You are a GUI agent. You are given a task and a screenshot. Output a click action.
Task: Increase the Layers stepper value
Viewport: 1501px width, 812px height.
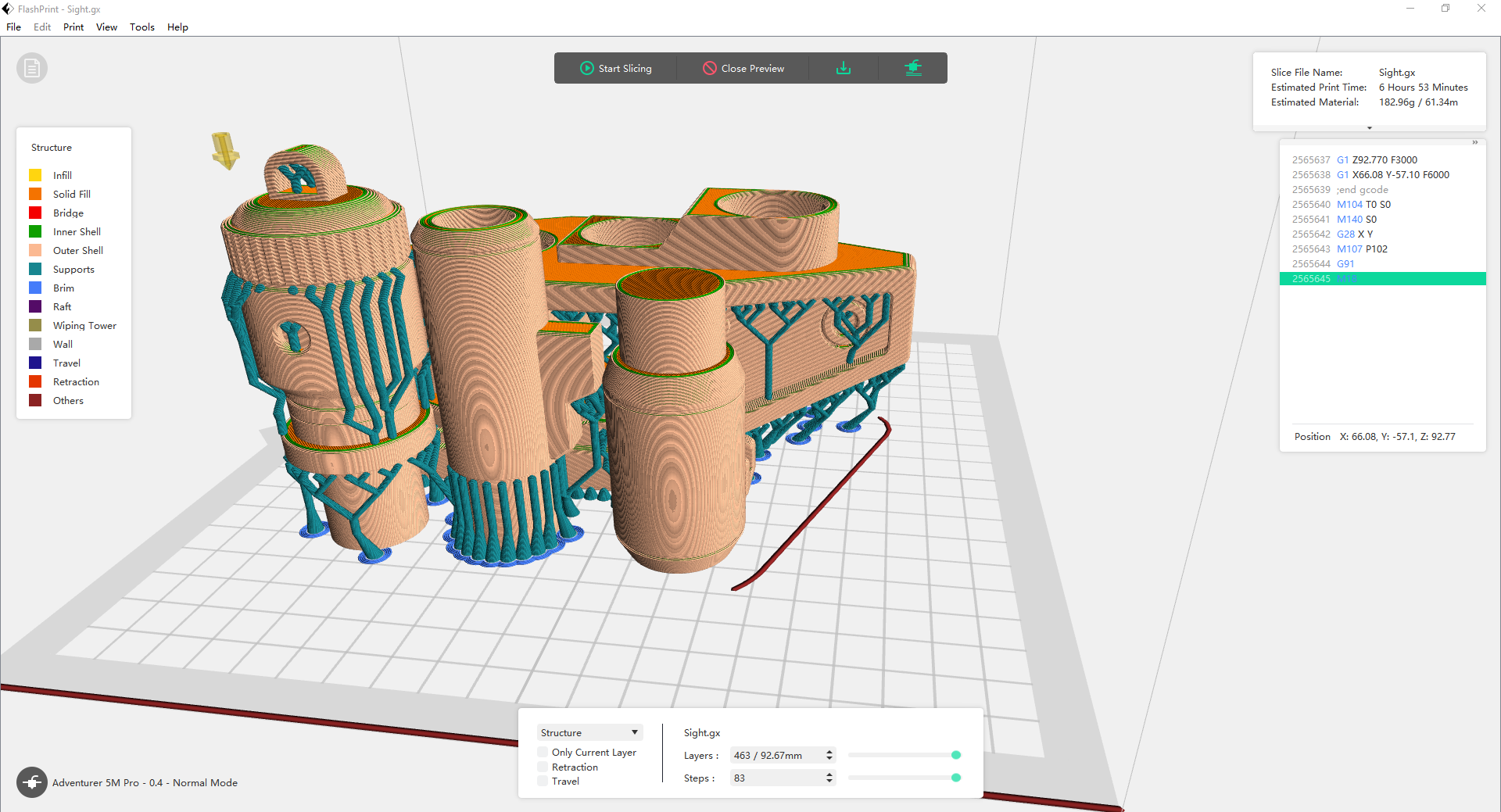(829, 752)
